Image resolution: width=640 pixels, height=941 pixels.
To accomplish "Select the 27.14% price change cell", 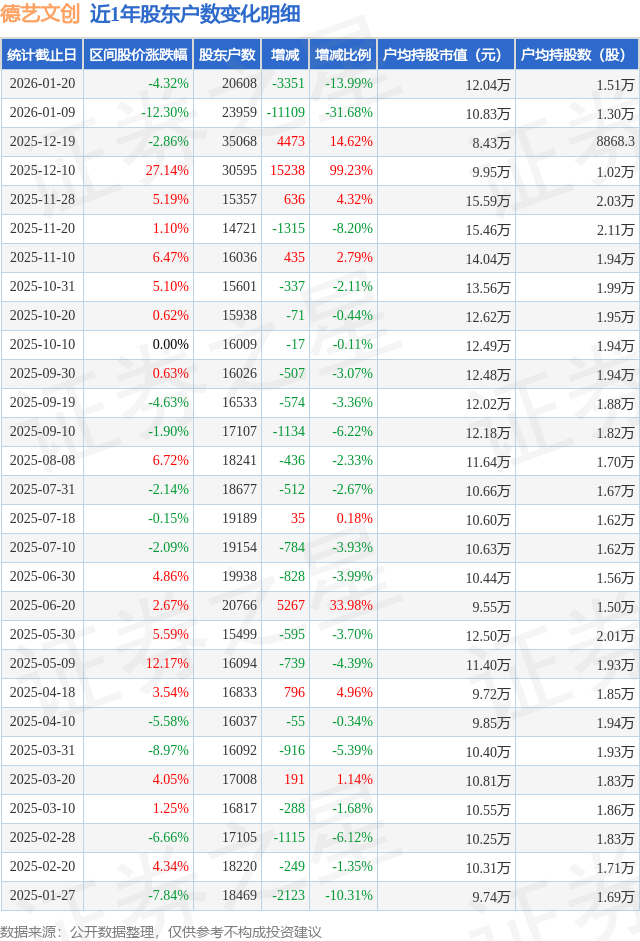I will pyautogui.click(x=167, y=171).
